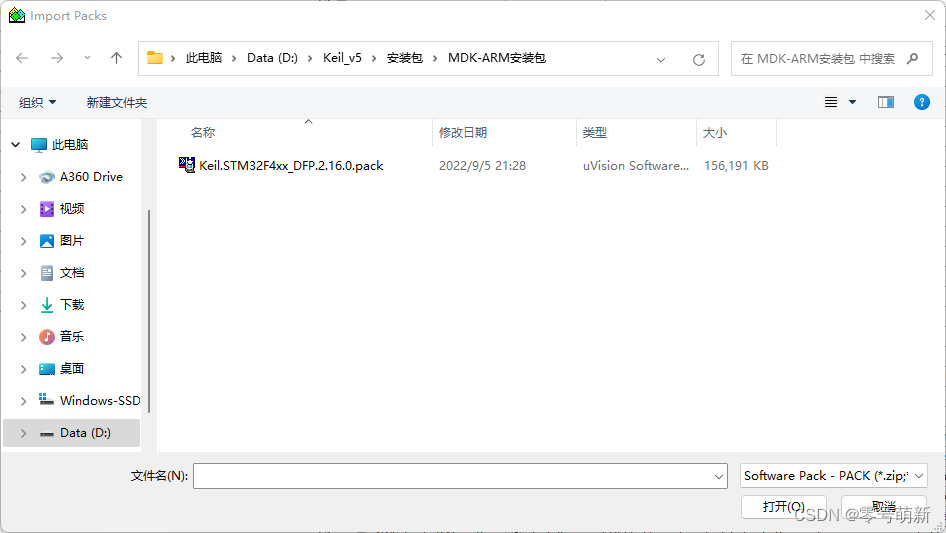
Task: Click the 取消 button
Action: coord(884,506)
